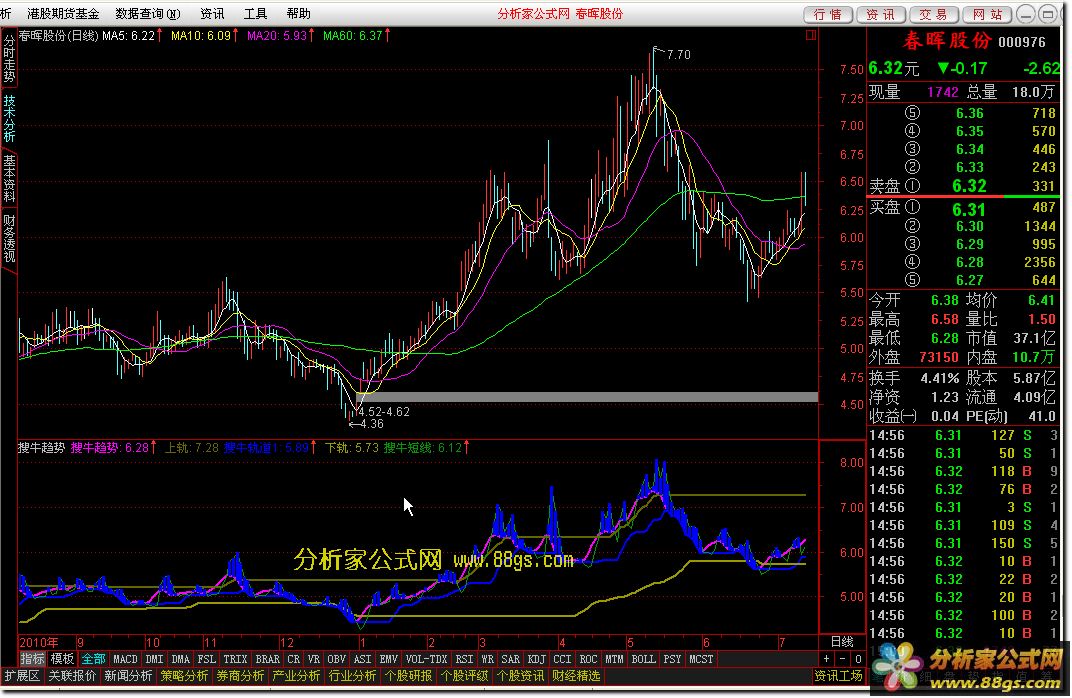Apply the VOL-TDX indicator

(427, 659)
